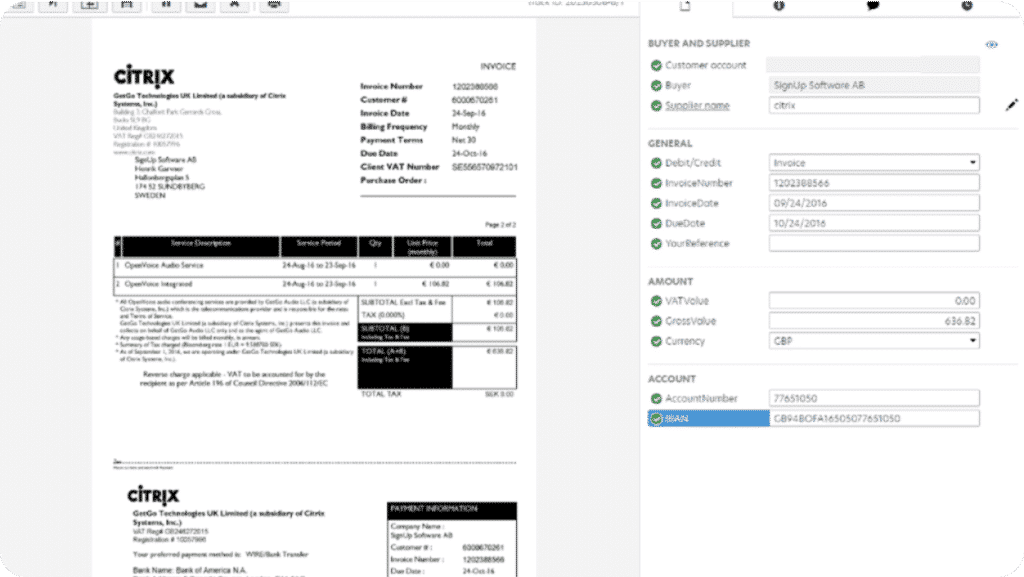This screenshot has width=1024, height=577.
Task: Click the Citrix logo on the payment slip
Action: coord(153,495)
